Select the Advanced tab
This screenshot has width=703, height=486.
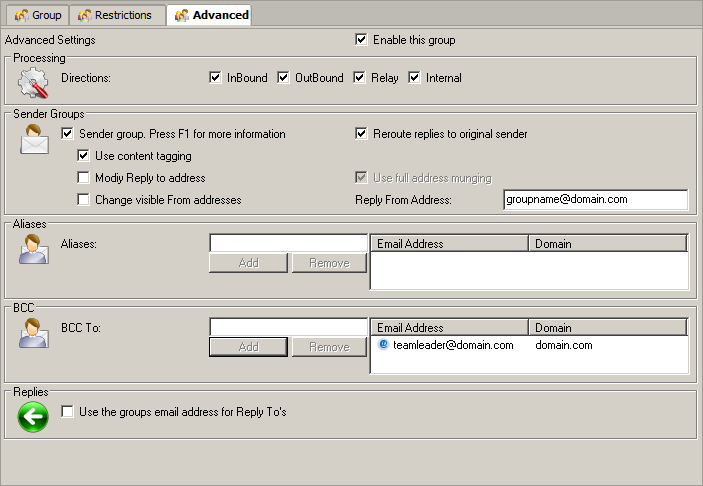coord(211,15)
